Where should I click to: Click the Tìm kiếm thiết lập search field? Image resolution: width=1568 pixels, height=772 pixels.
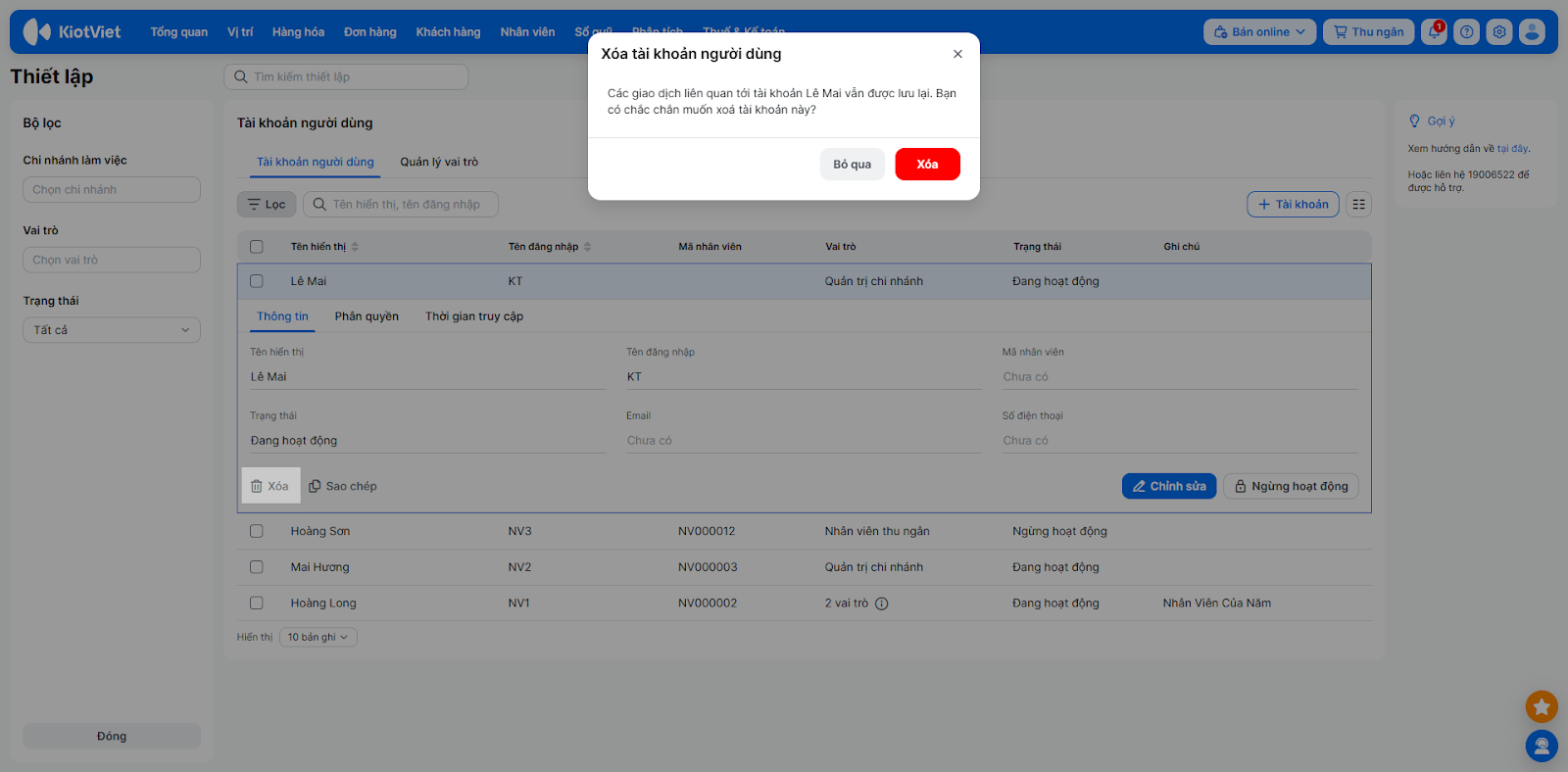click(x=346, y=77)
